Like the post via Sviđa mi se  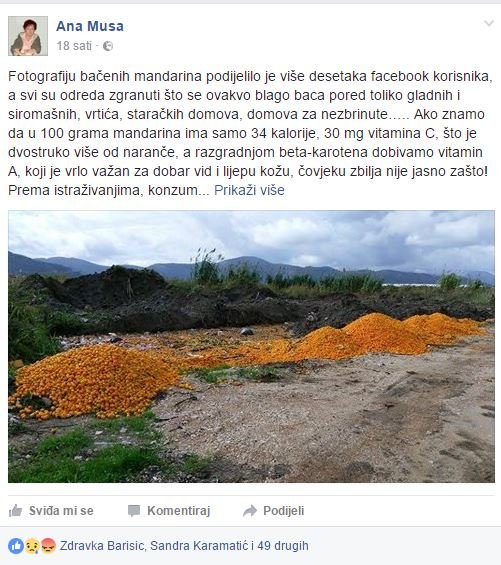coord(51,511)
